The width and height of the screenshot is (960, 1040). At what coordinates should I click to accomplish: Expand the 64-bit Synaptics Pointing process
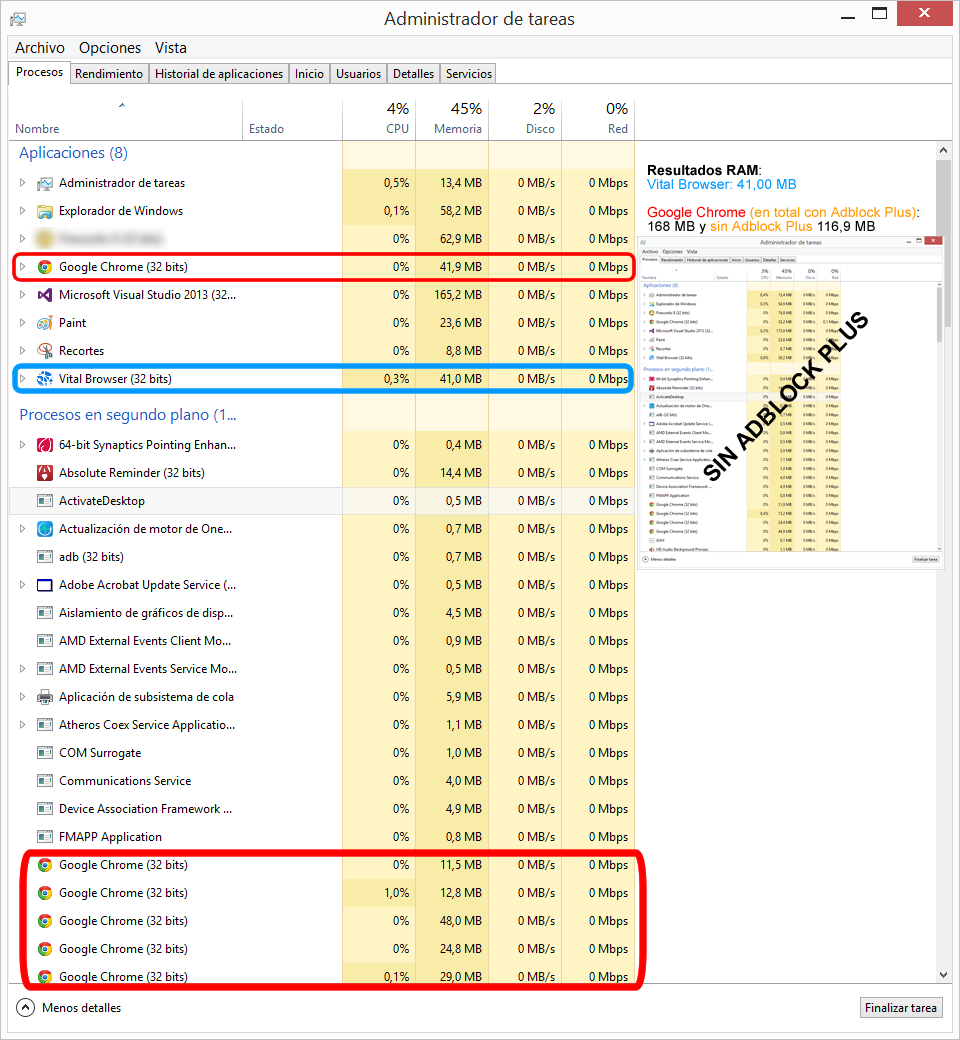(23, 445)
